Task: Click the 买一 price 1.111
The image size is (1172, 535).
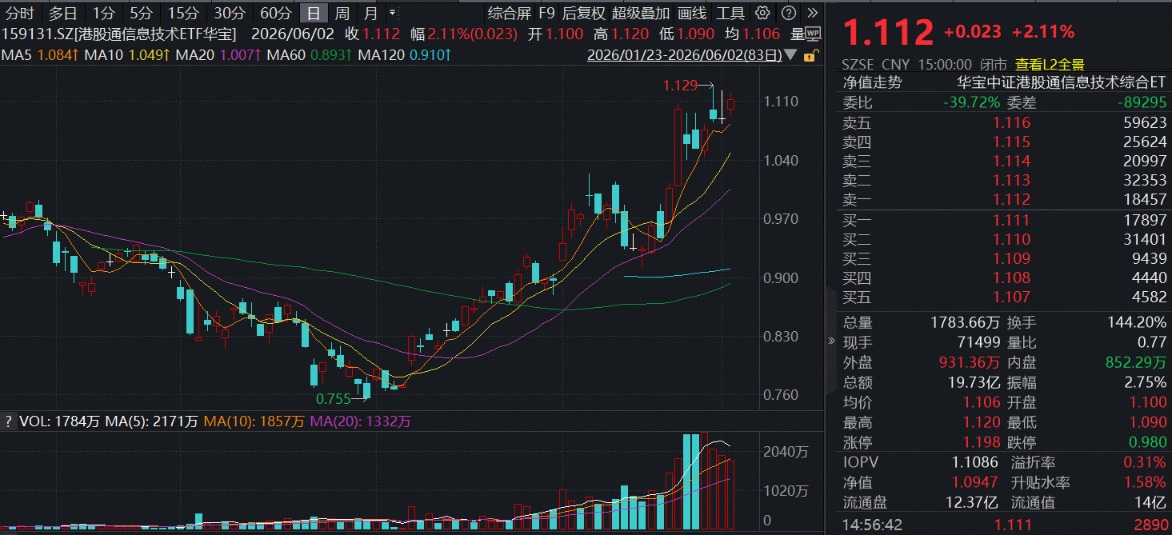Action: (1011, 220)
